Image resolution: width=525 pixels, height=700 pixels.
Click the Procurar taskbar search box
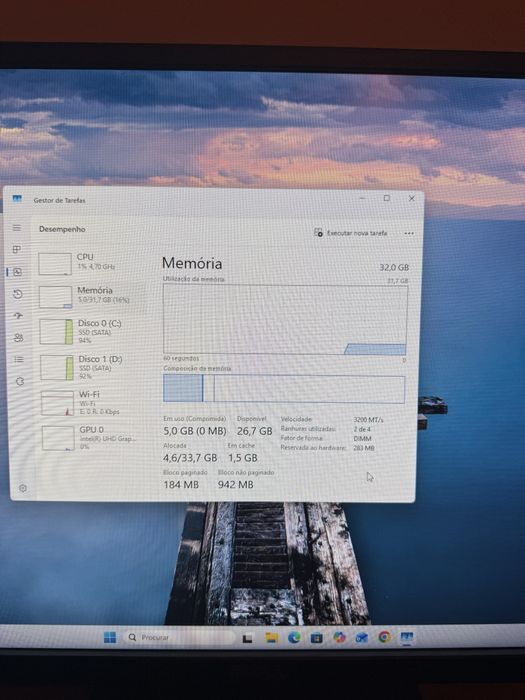[x=179, y=638]
